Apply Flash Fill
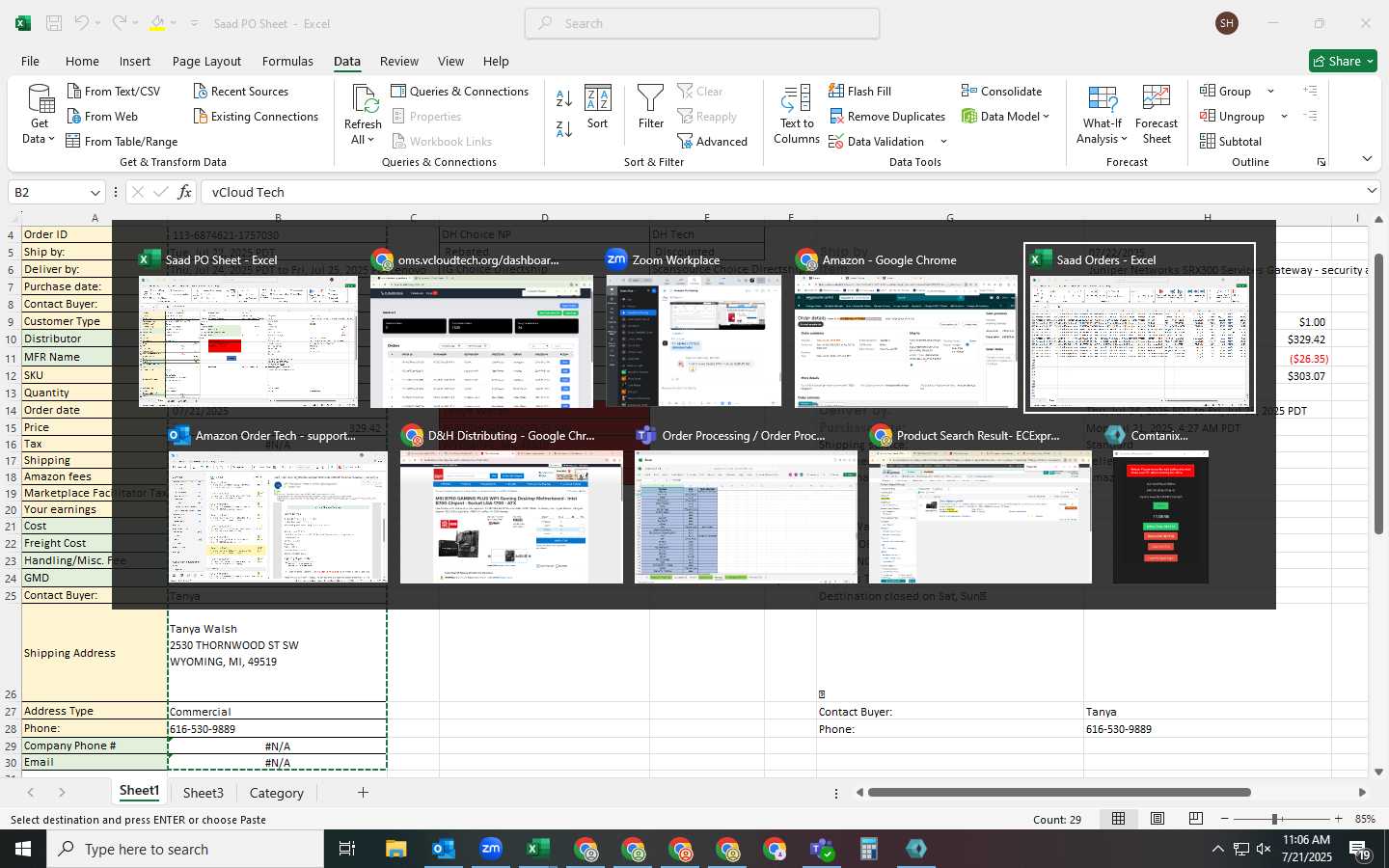The height and width of the screenshot is (868, 1389). pos(859,91)
